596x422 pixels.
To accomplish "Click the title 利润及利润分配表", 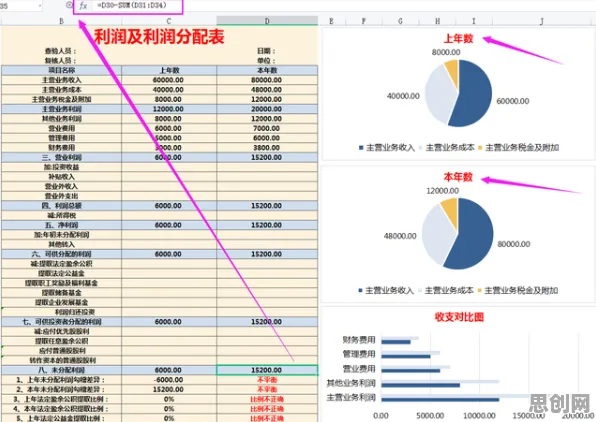I will (x=159, y=37).
